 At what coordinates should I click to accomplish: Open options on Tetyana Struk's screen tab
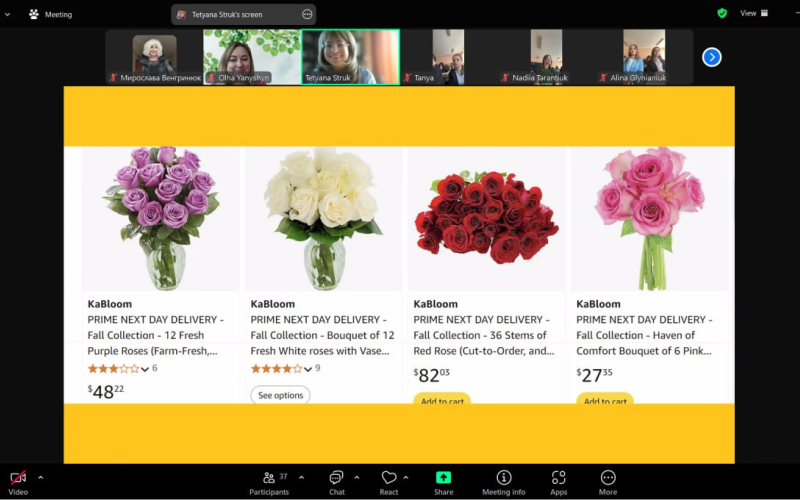tap(307, 14)
